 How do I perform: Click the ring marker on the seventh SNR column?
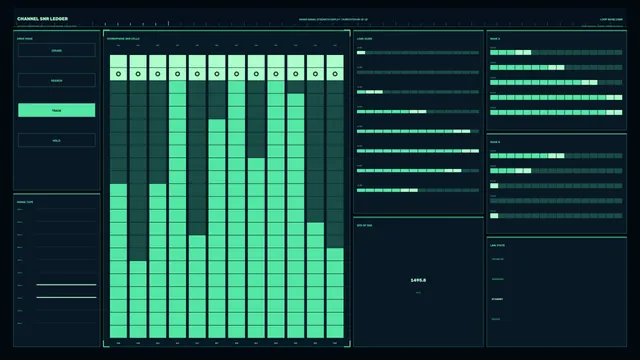click(236, 74)
